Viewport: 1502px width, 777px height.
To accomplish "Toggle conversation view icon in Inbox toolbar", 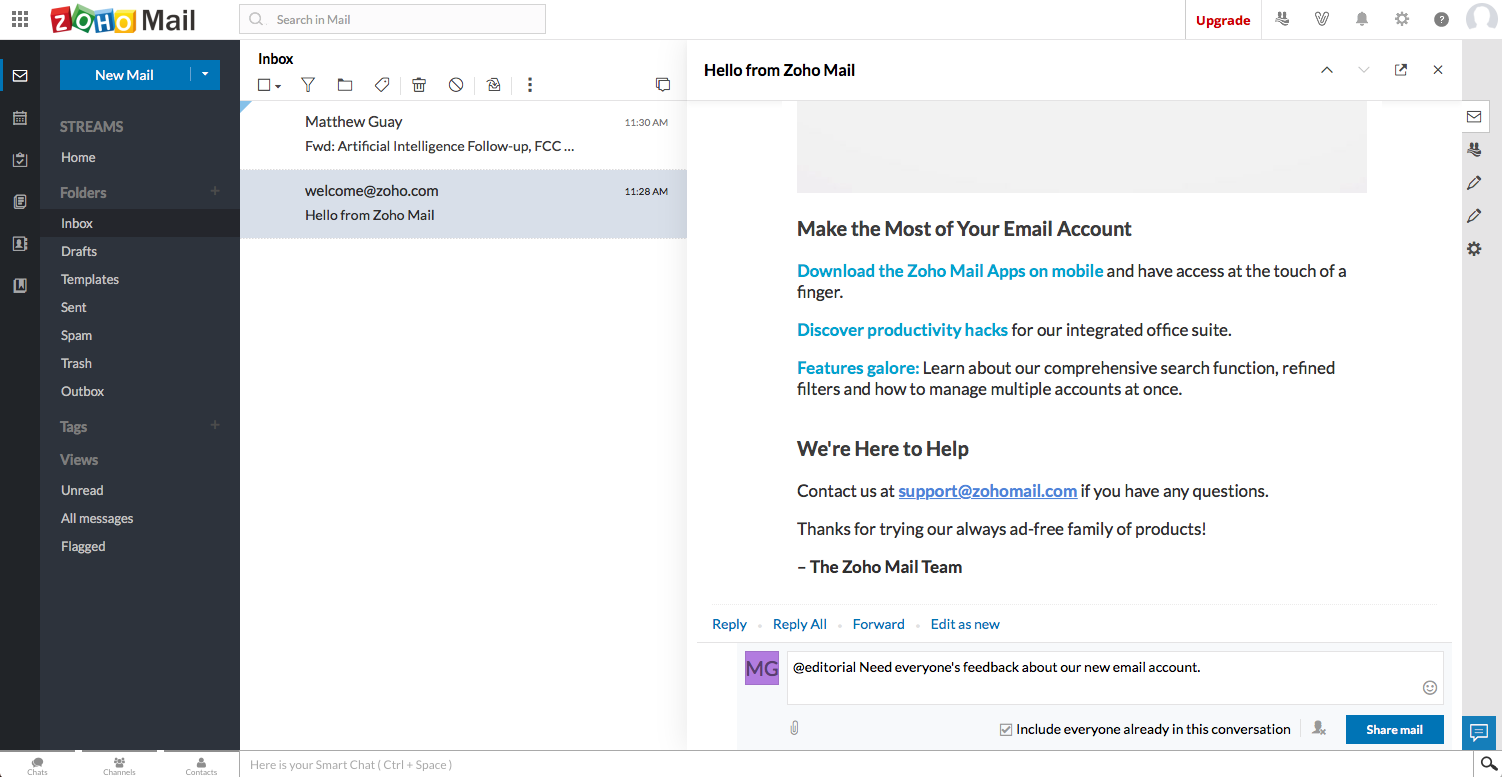I will [663, 85].
